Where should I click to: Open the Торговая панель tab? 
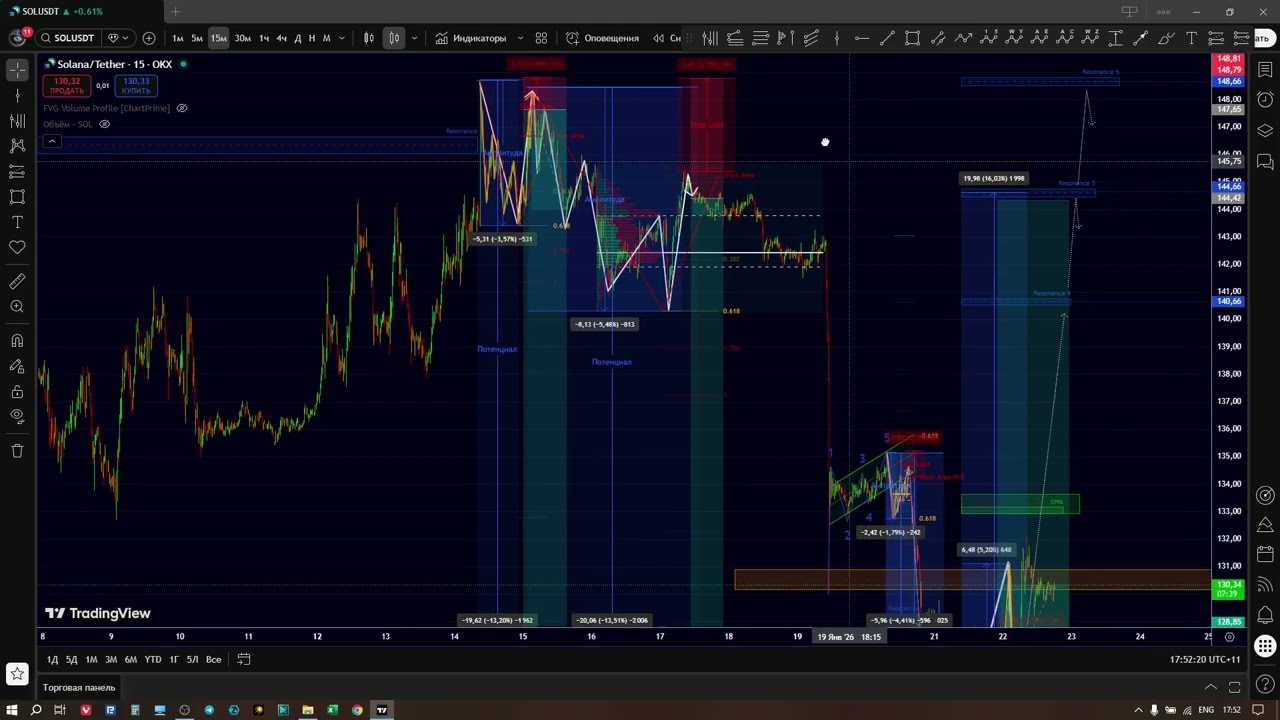click(x=79, y=687)
